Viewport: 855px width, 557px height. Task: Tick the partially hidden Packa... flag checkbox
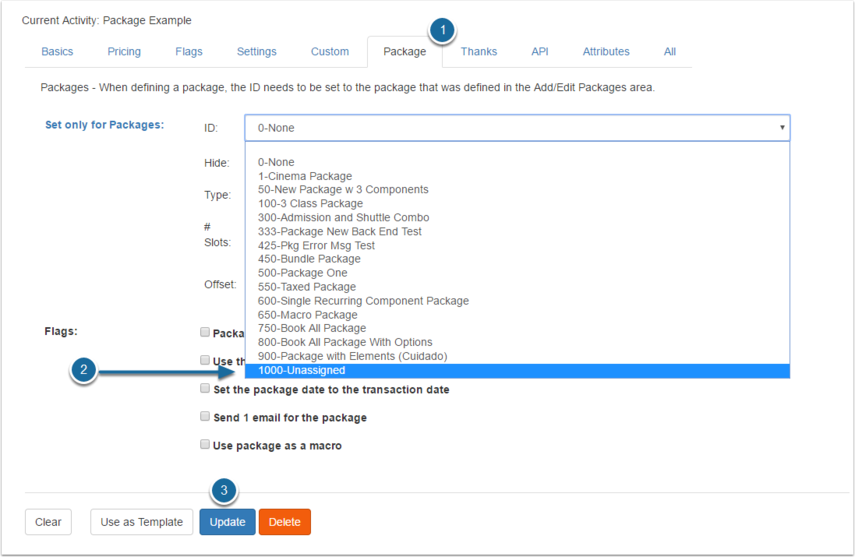coord(205,332)
